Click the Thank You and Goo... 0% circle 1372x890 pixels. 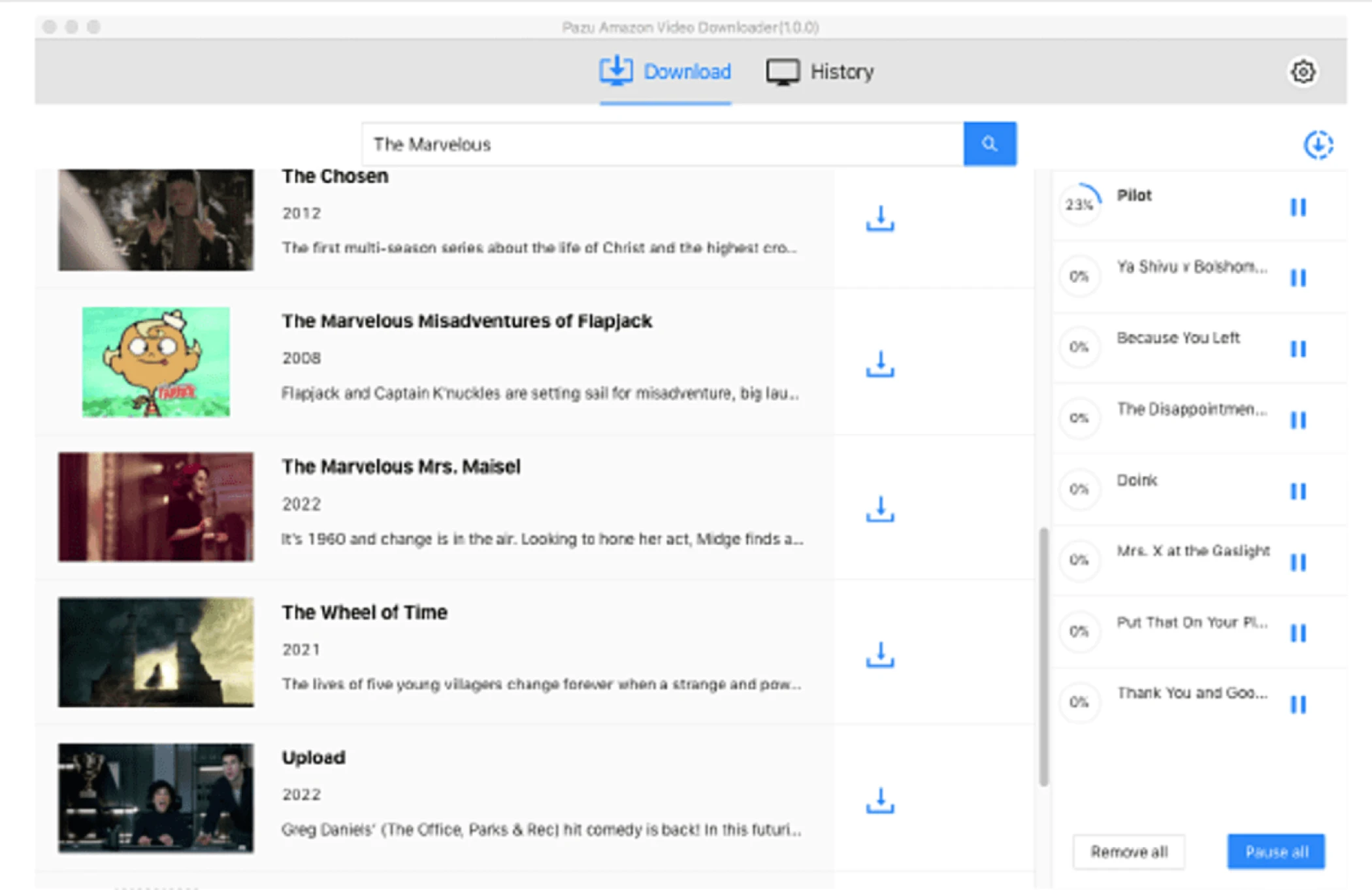tap(1079, 702)
